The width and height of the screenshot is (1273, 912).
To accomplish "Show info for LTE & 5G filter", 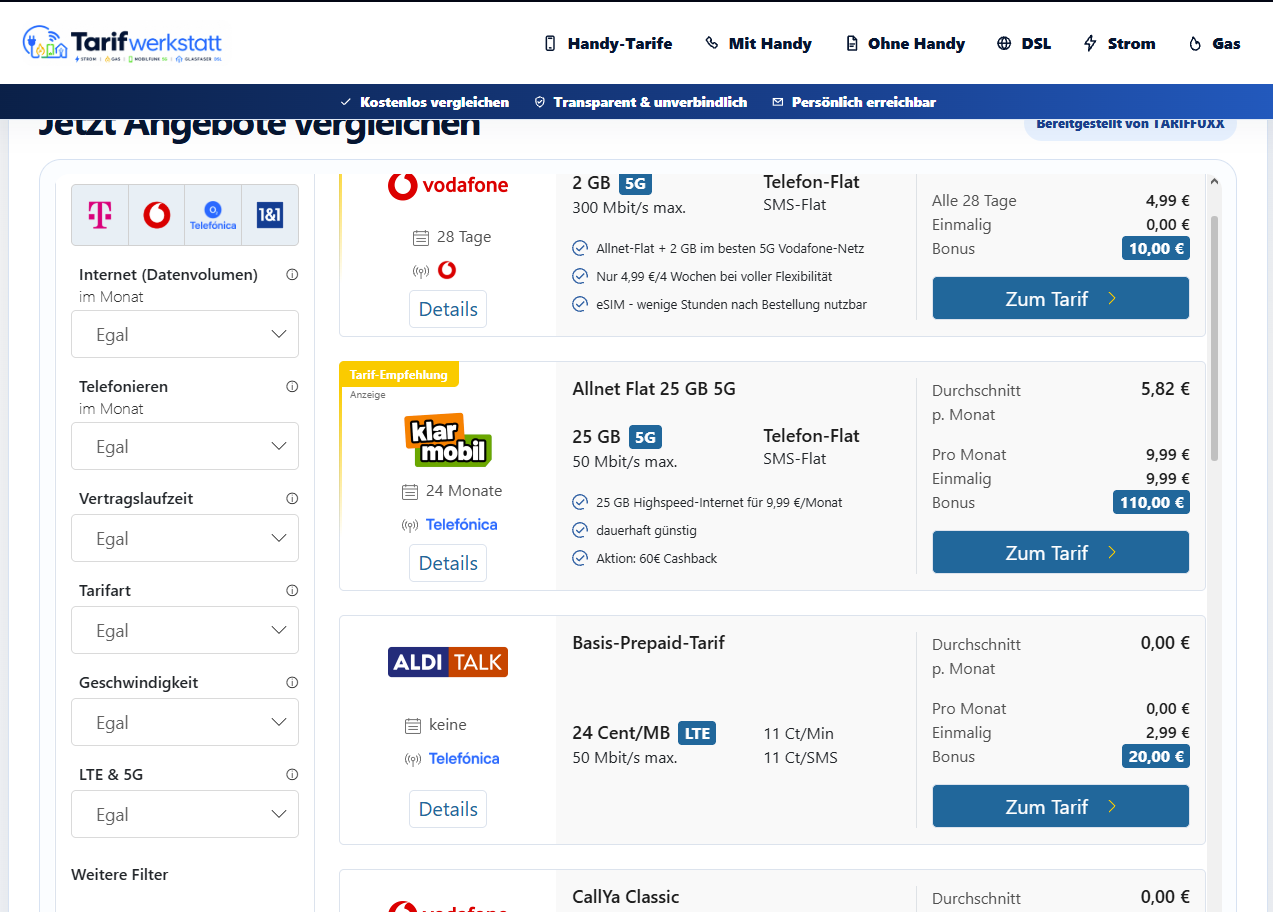I will [292, 775].
